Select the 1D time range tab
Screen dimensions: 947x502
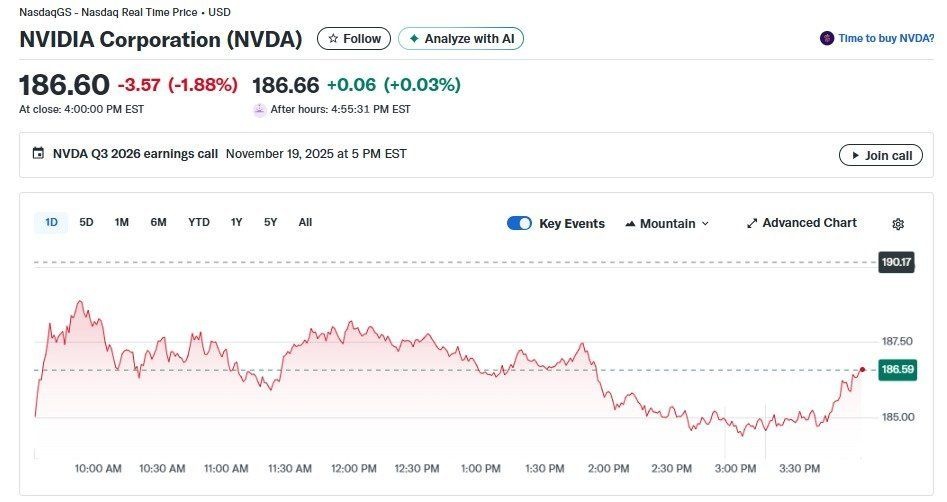click(51, 223)
